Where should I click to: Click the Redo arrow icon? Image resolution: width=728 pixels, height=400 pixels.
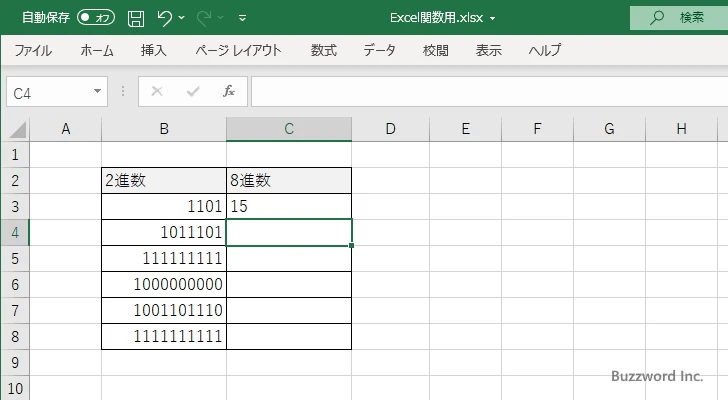(204, 18)
